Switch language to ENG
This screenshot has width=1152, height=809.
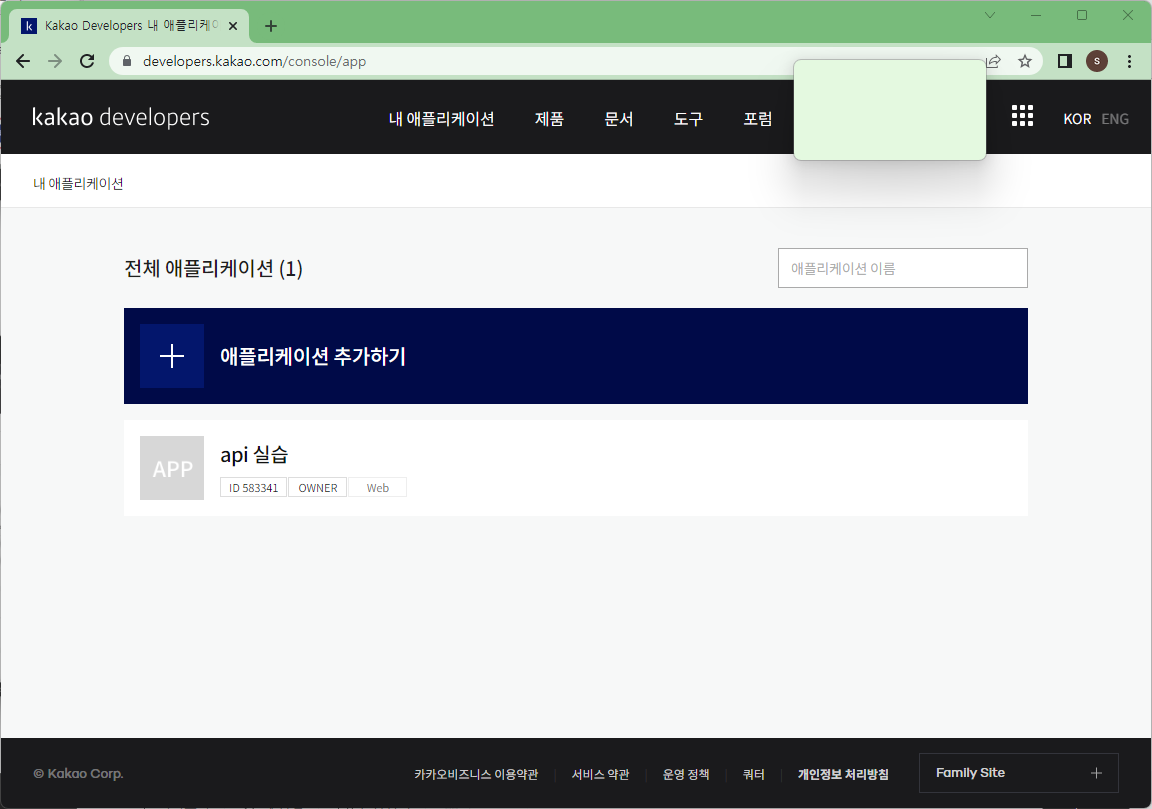click(x=1115, y=119)
